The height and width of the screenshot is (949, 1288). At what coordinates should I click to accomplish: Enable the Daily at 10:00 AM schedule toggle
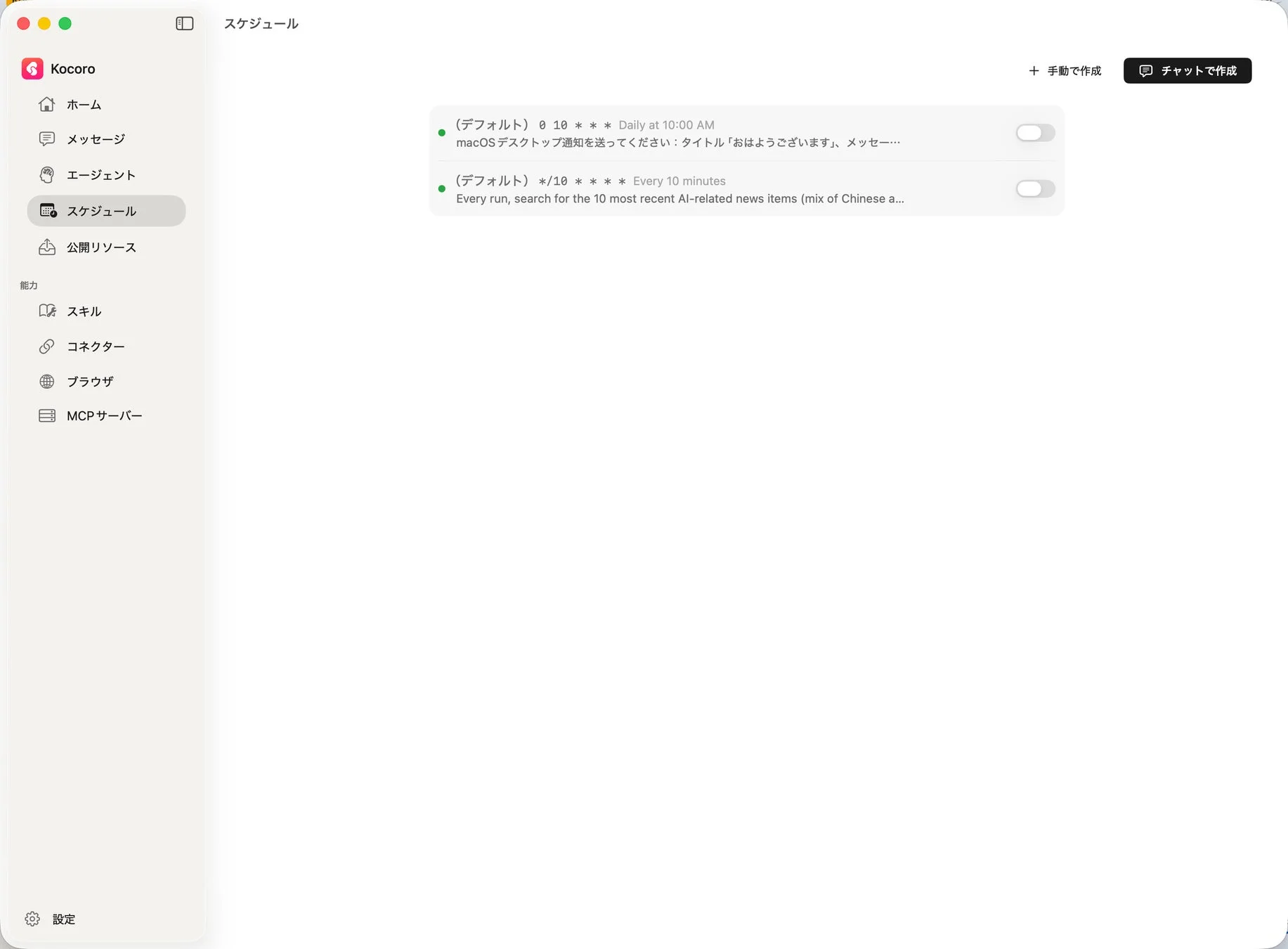pos(1035,132)
